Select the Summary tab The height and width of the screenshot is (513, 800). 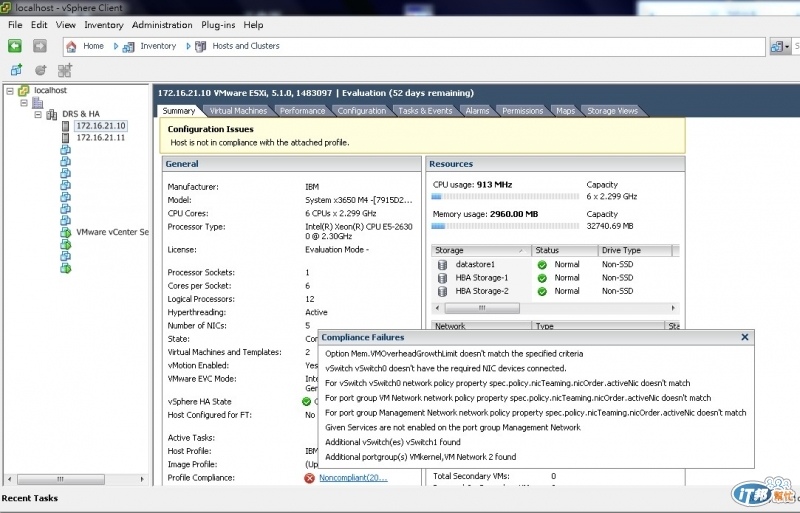pos(179,111)
